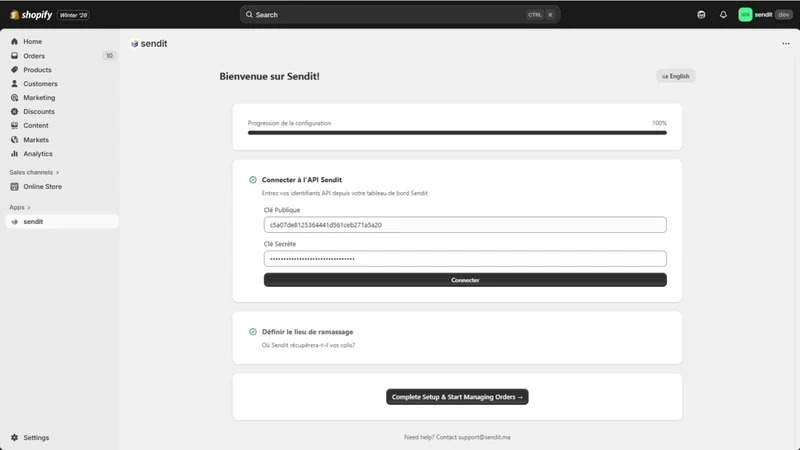The width and height of the screenshot is (800, 450).
Task: Click the Shopify logo
Action: coord(31,15)
